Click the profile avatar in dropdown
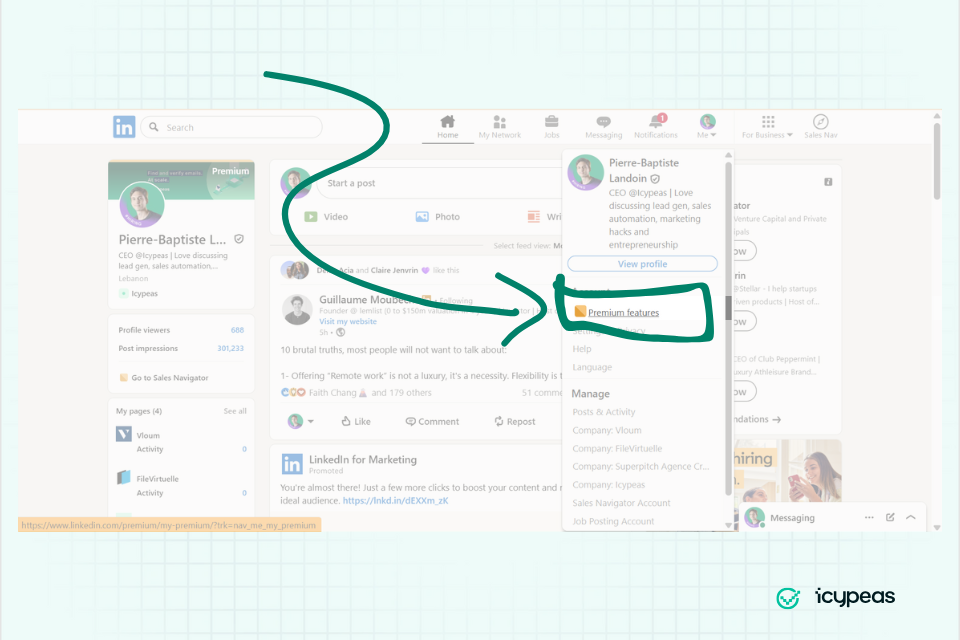Viewport: 960px width, 640px height. coord(586,173)
